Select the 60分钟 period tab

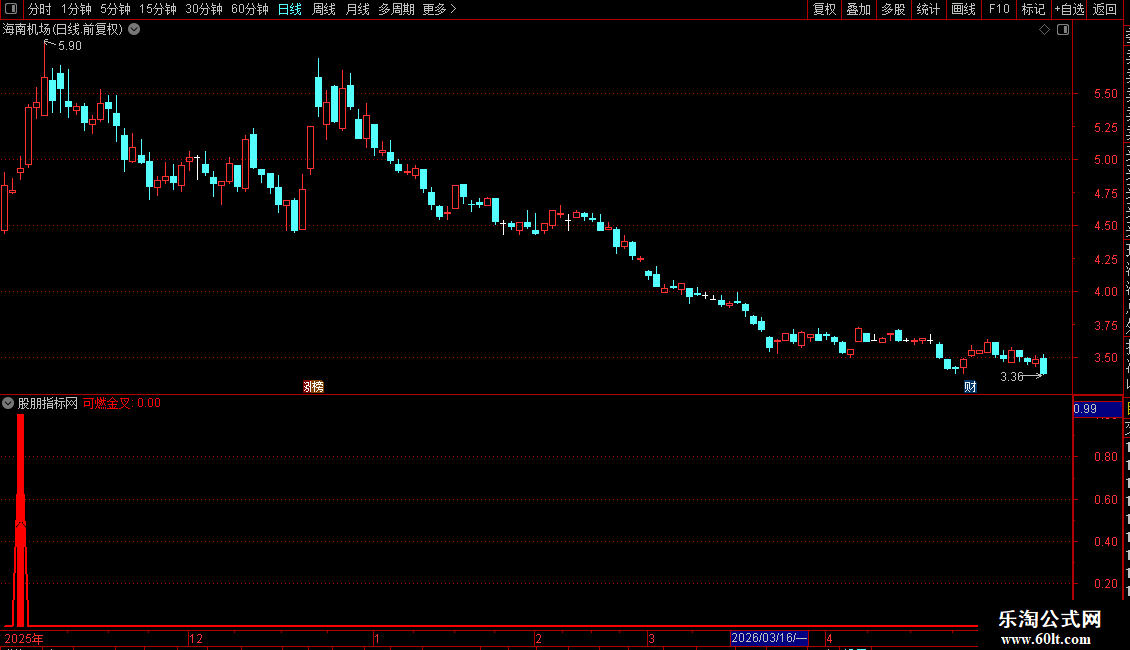[250, 9]
